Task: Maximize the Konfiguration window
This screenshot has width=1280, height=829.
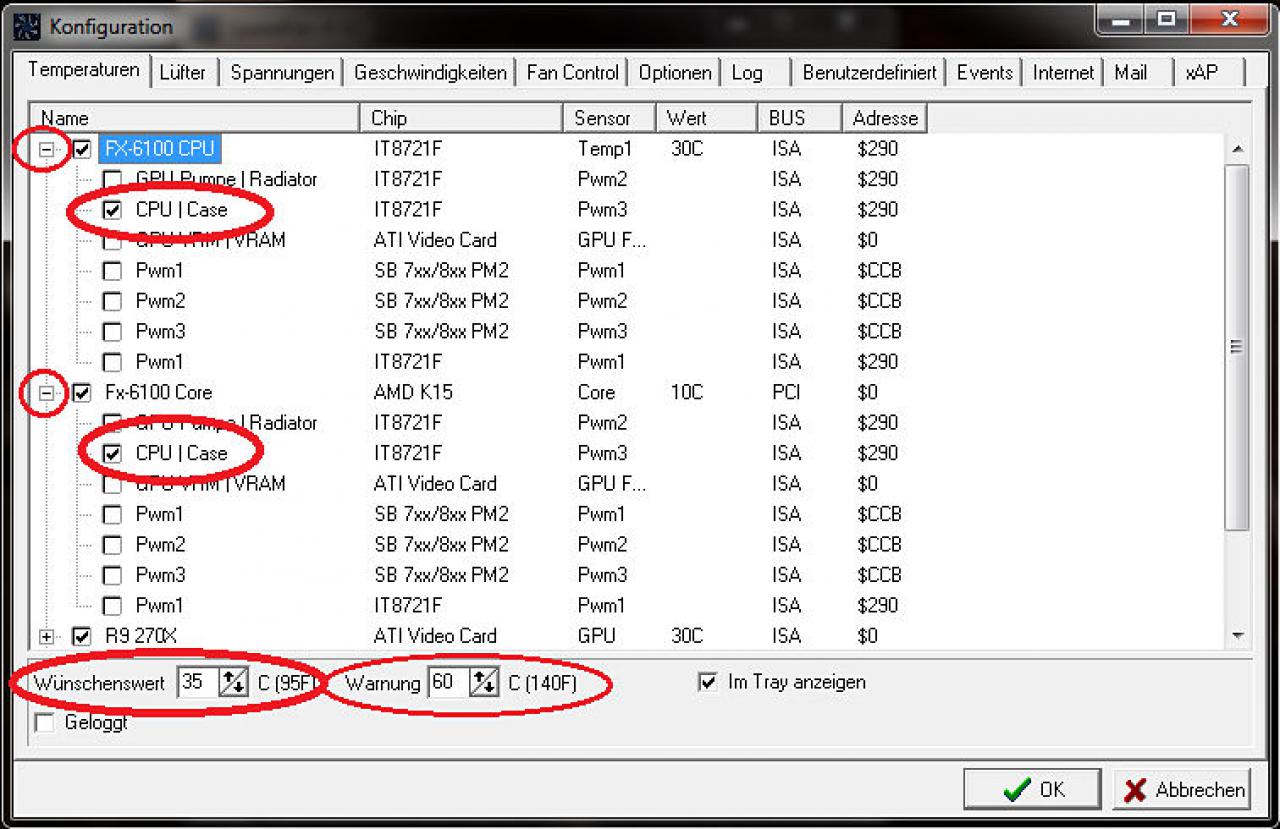Action: point(1167,18)
